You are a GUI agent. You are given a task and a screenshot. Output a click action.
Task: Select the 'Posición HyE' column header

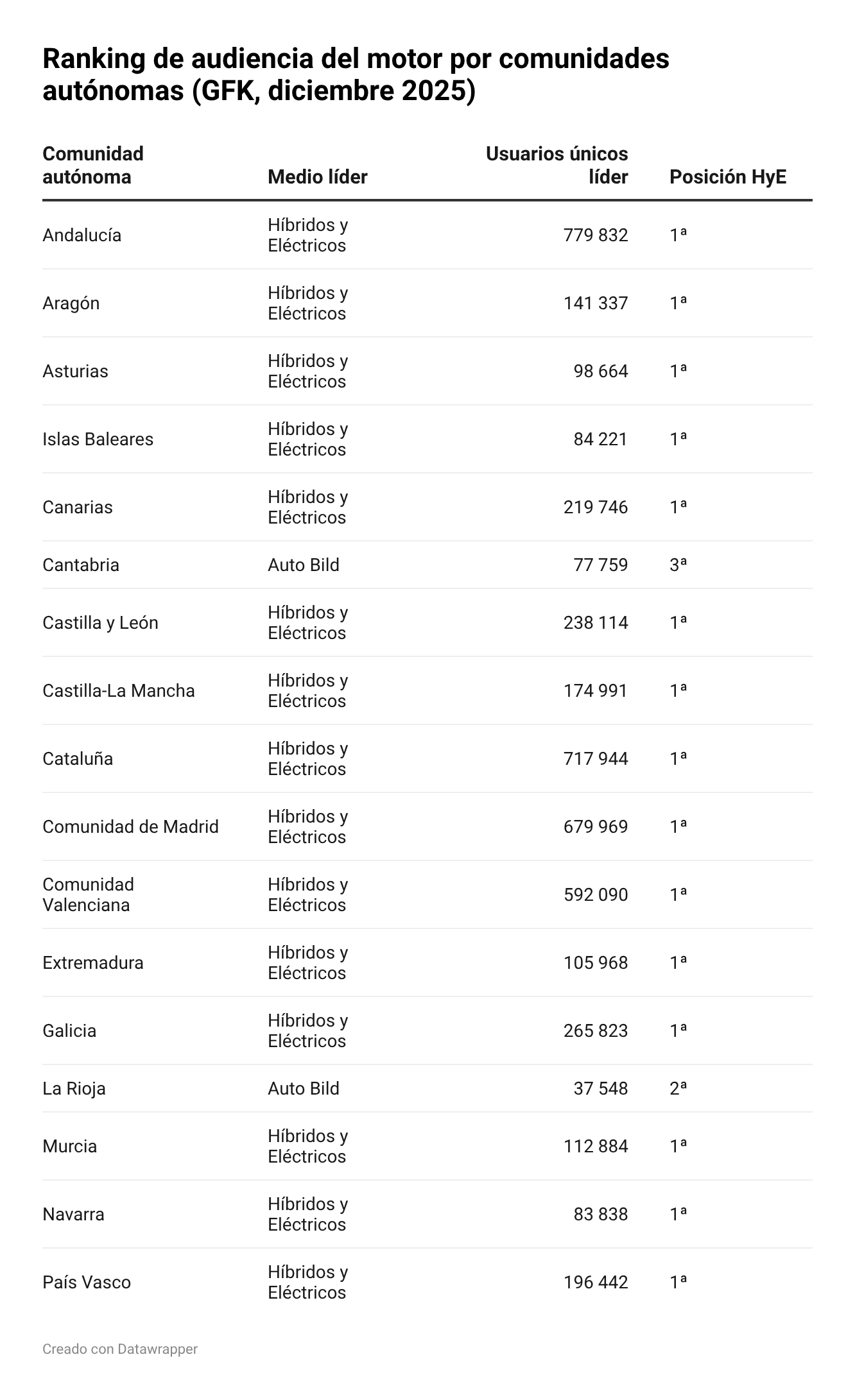(727, 176)
